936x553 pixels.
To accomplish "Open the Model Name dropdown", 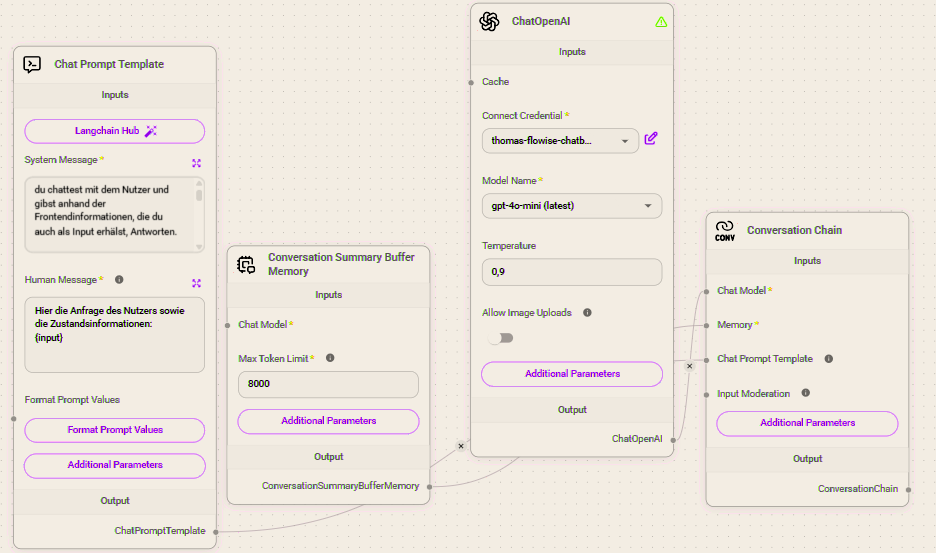I will pos(572,205).
